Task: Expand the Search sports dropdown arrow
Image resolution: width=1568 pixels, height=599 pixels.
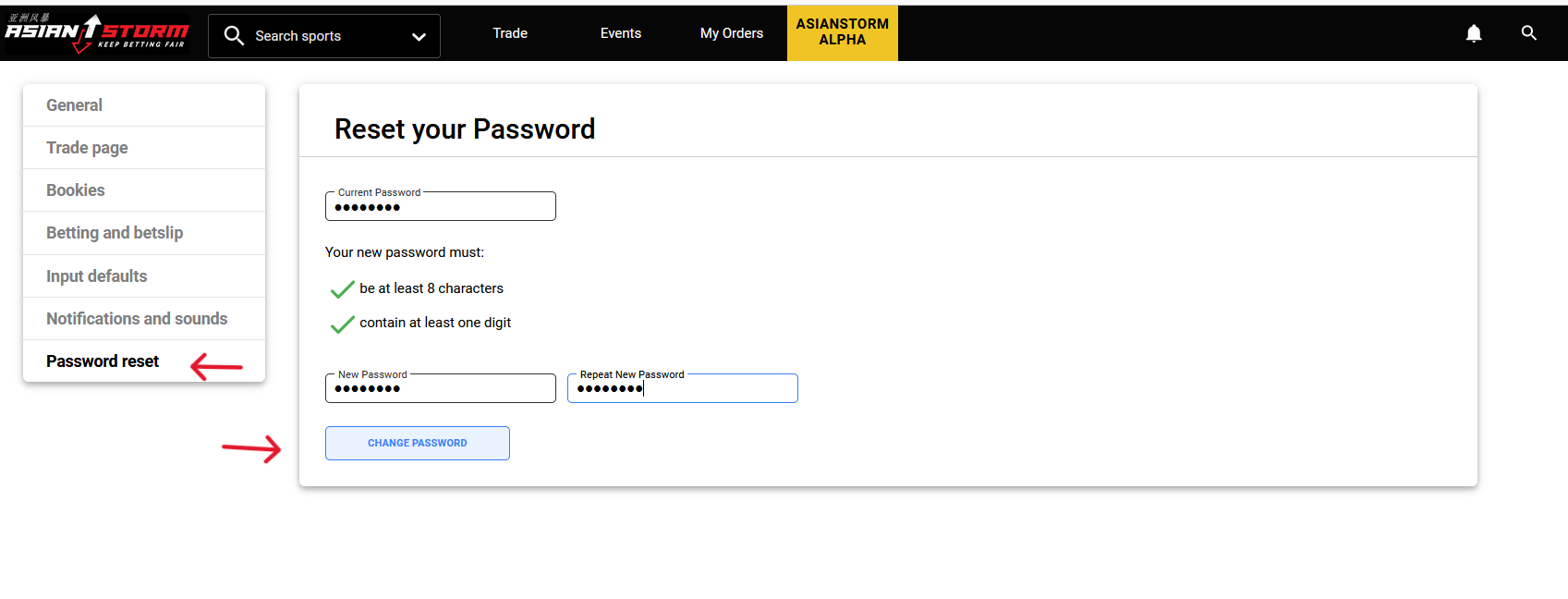Action: click(x=419, y=37)
